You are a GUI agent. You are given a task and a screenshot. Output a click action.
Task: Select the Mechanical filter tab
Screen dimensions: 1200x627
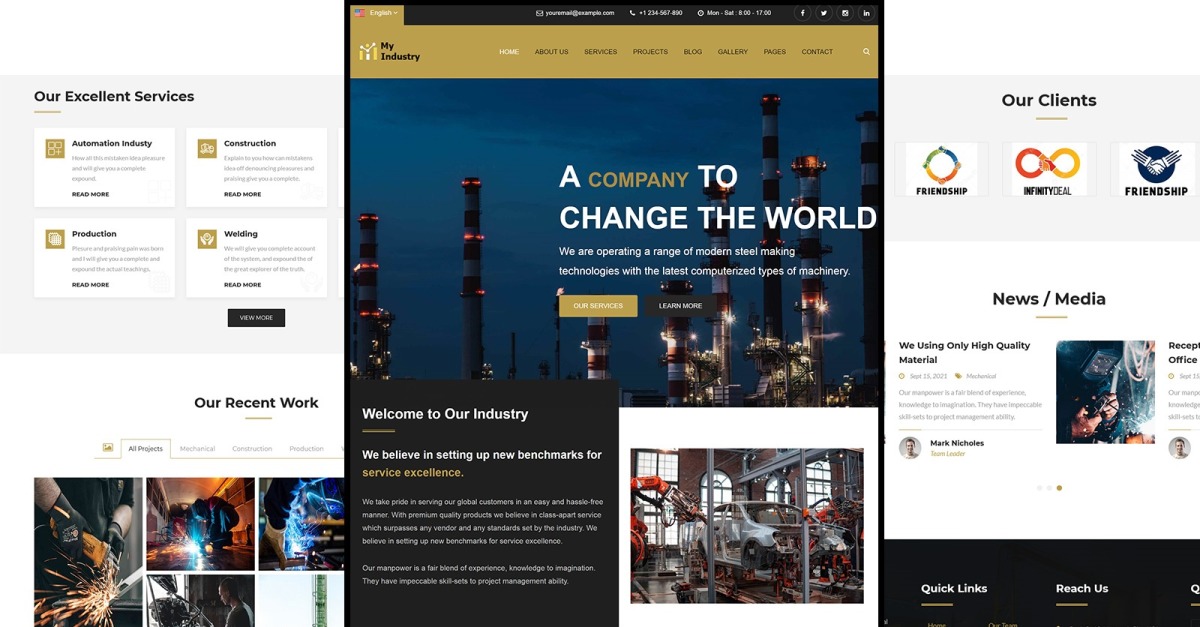click(x=197, y=449)
